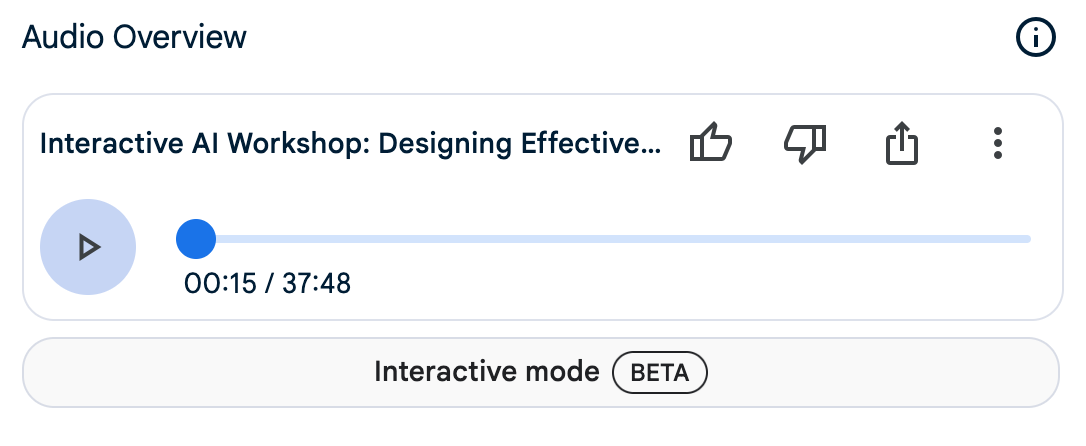Screen dimensions: 1086x446
Task: Show details via the circled i icon
Action: tap(1035, 37)
